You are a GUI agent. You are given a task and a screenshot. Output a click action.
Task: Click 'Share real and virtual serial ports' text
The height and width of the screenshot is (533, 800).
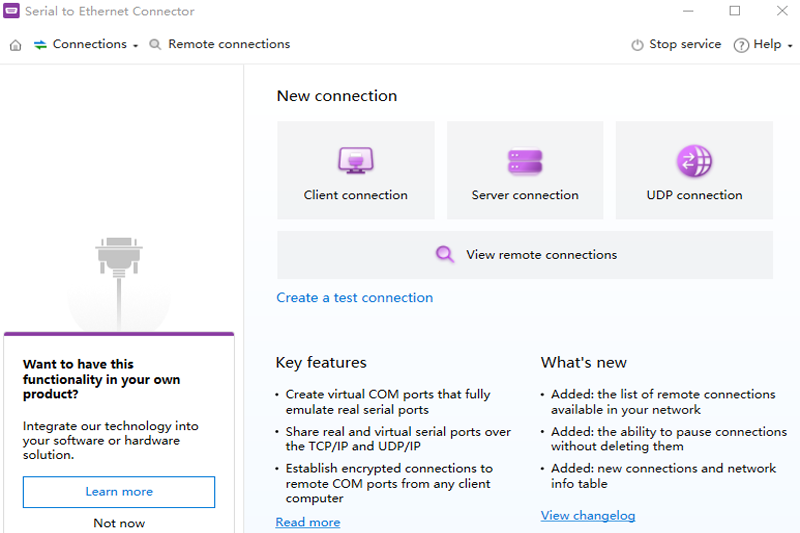[398, 432]
